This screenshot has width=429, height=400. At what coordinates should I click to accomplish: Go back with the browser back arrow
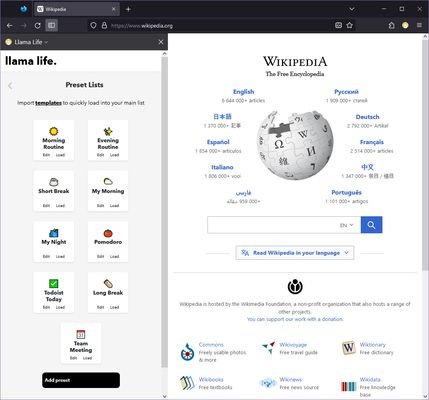pyautogui.click(x=10, y=25)
